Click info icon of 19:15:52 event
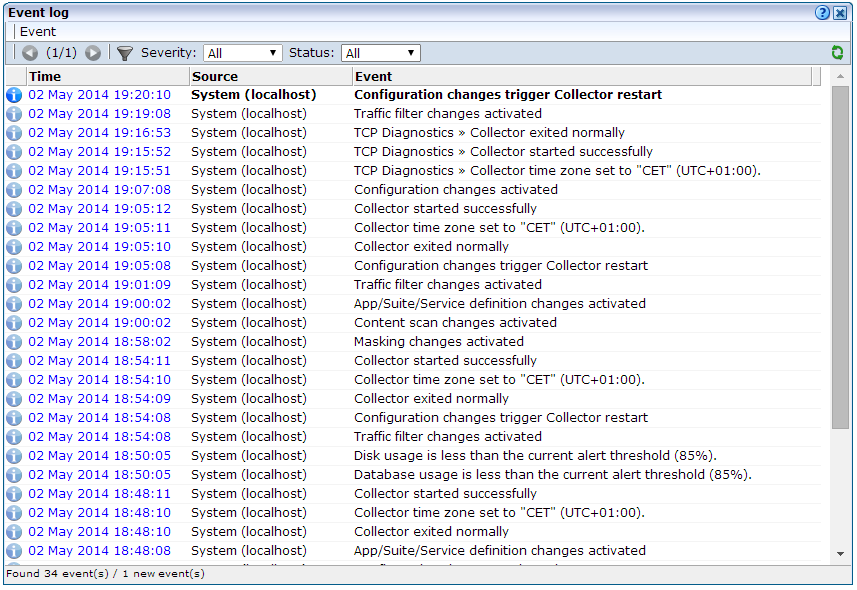This screenshot has height=590, width=857. 14,152
